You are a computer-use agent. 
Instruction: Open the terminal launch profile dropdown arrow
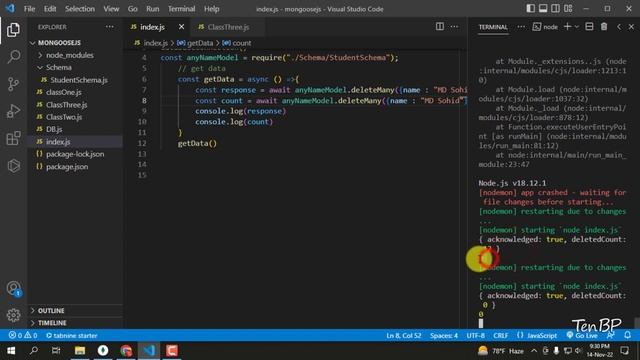577,27
